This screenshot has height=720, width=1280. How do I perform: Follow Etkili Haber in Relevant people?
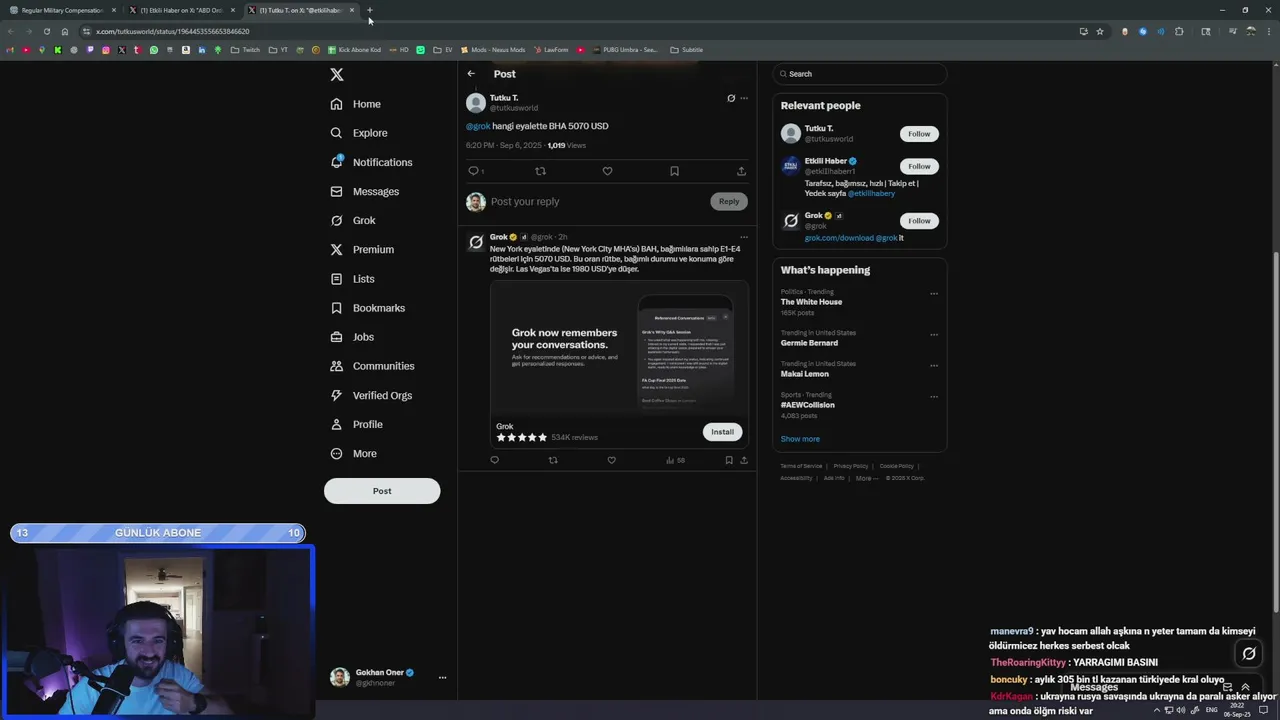coord(919,166)
